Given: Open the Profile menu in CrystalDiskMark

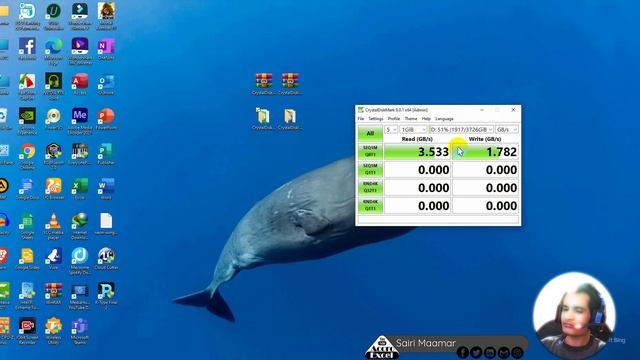Looking at the screenshot, I should click(x=394, y=119).
